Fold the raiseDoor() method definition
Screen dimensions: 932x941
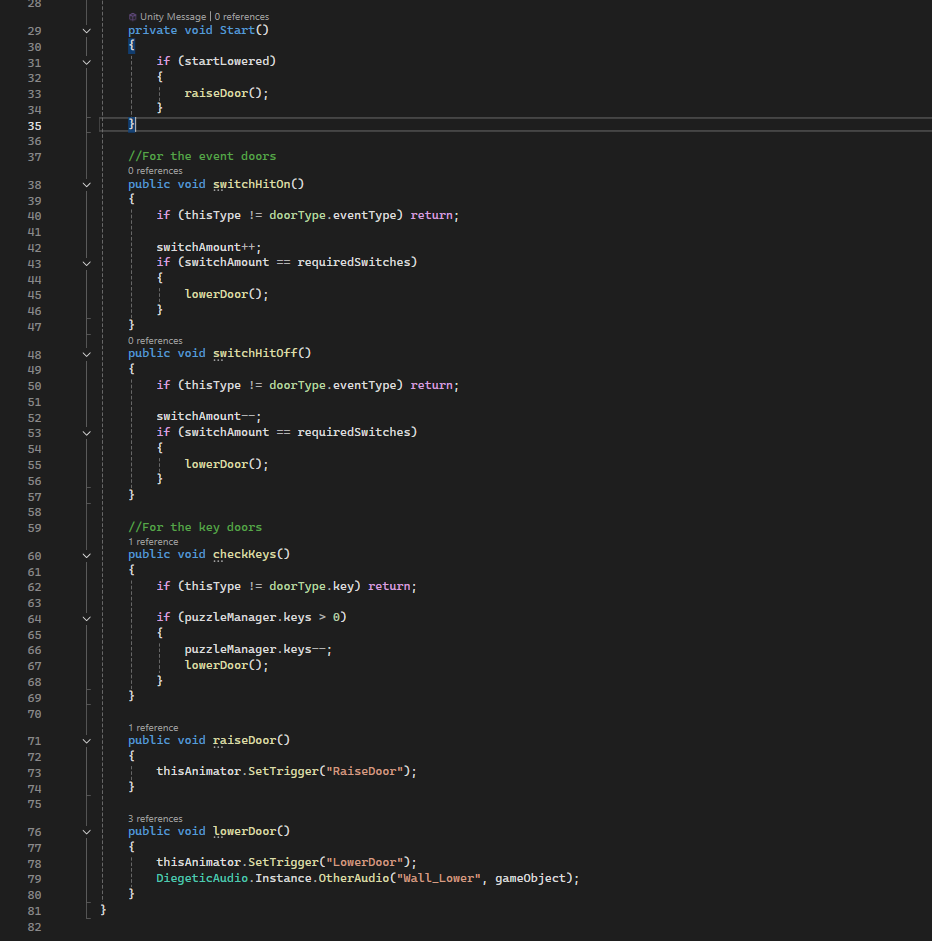(x=87, y=741)
